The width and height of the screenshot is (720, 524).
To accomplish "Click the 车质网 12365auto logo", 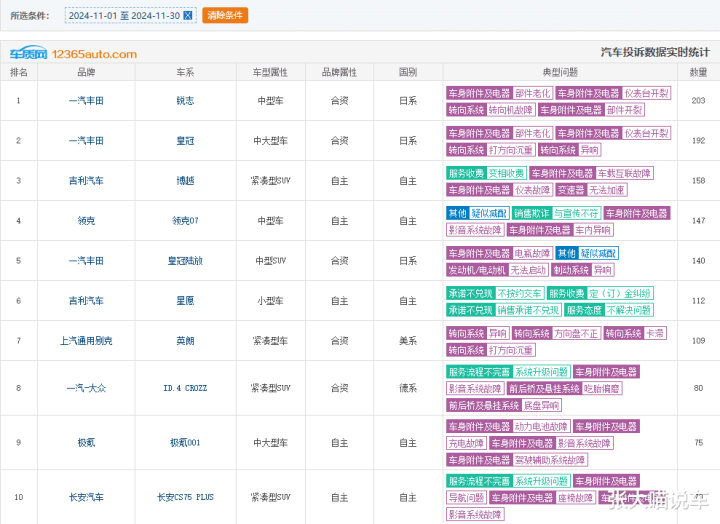I will pos(73,54).
